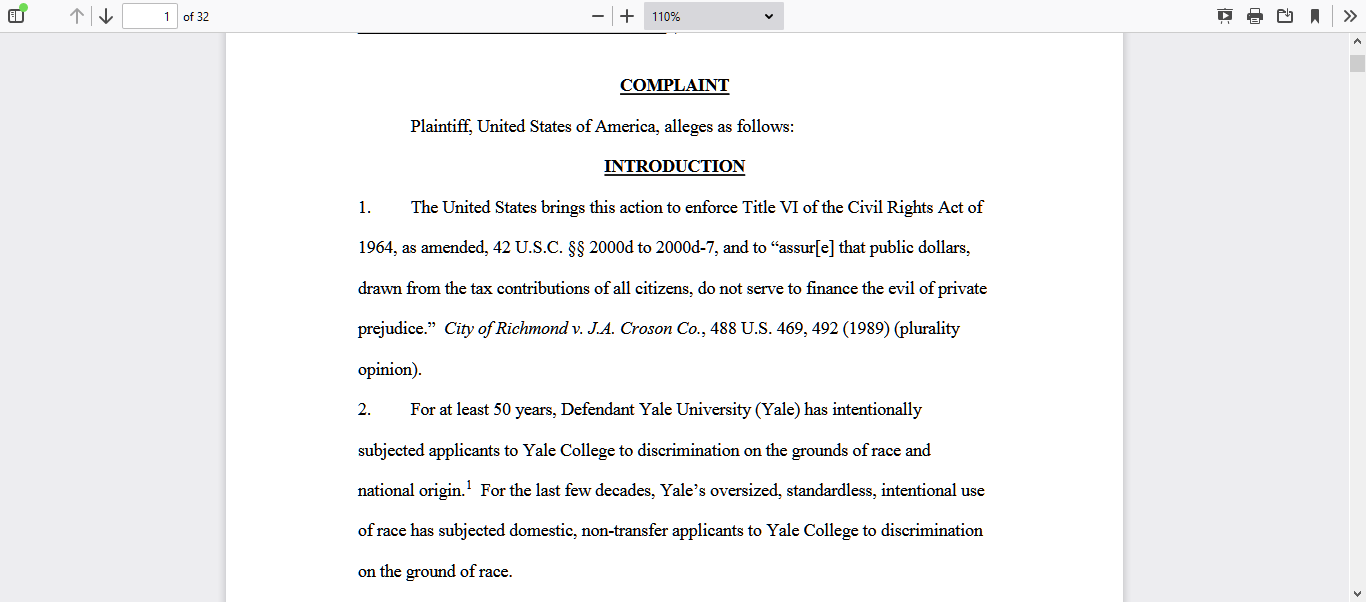Zoom in on the document
The image size is (1366, 602).
627,16
